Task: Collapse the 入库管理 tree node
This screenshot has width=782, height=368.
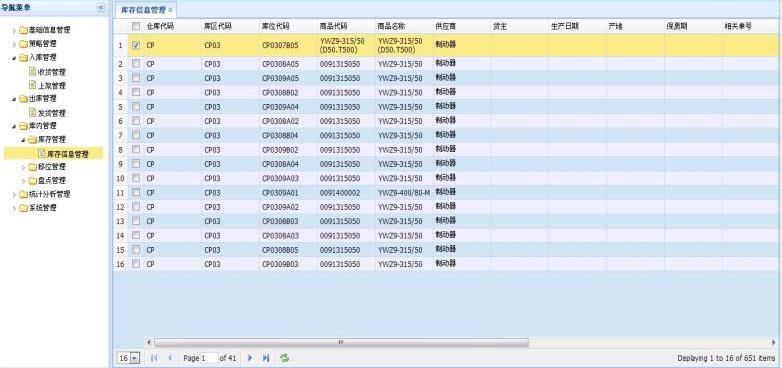Action: [14, 58]
